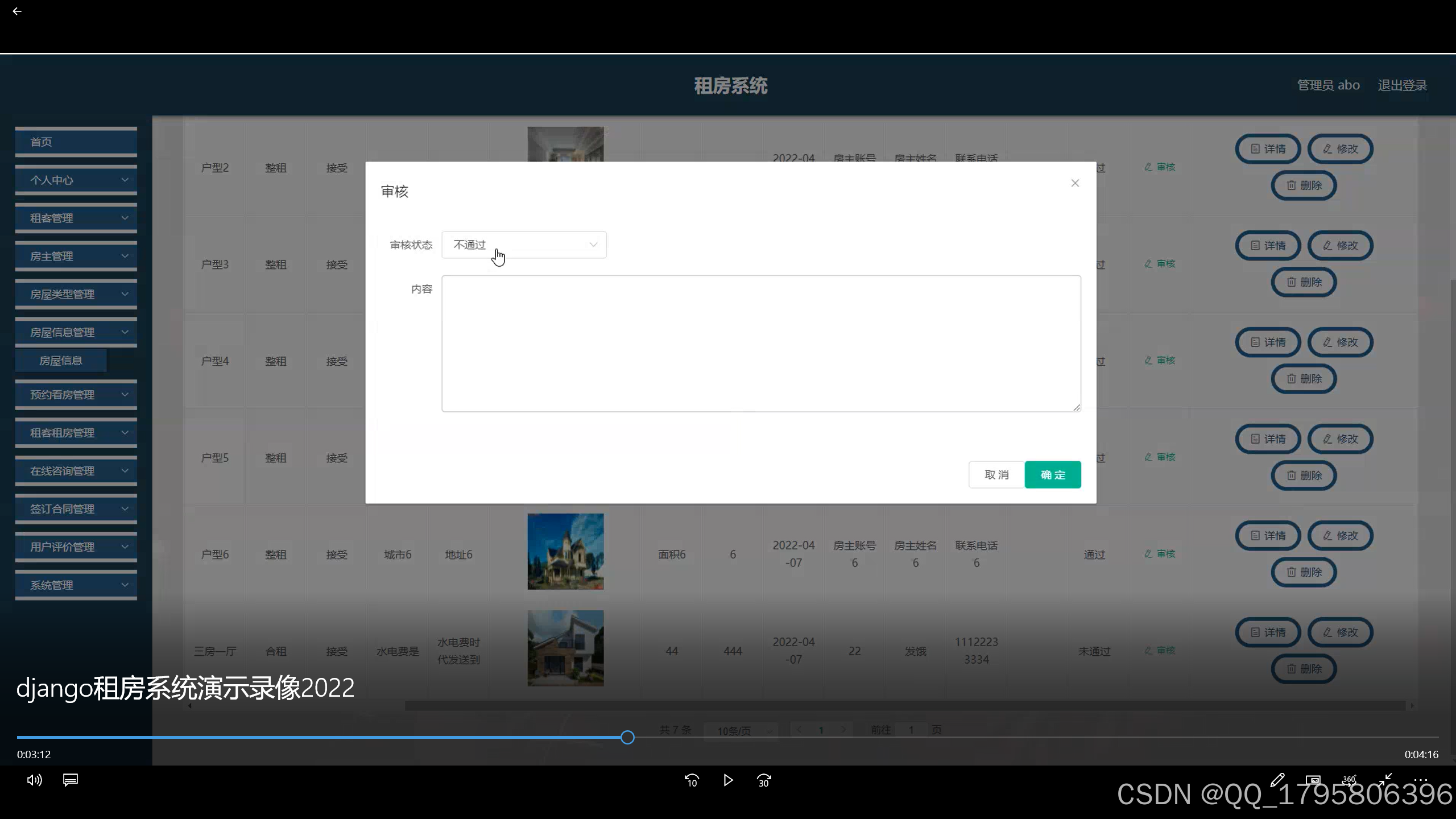The width and height of the screenshot is (1456, 819).
Task: Click 修改 button for 三房一厅 row
Action: pyautogui.click(x=1341, y=632)
